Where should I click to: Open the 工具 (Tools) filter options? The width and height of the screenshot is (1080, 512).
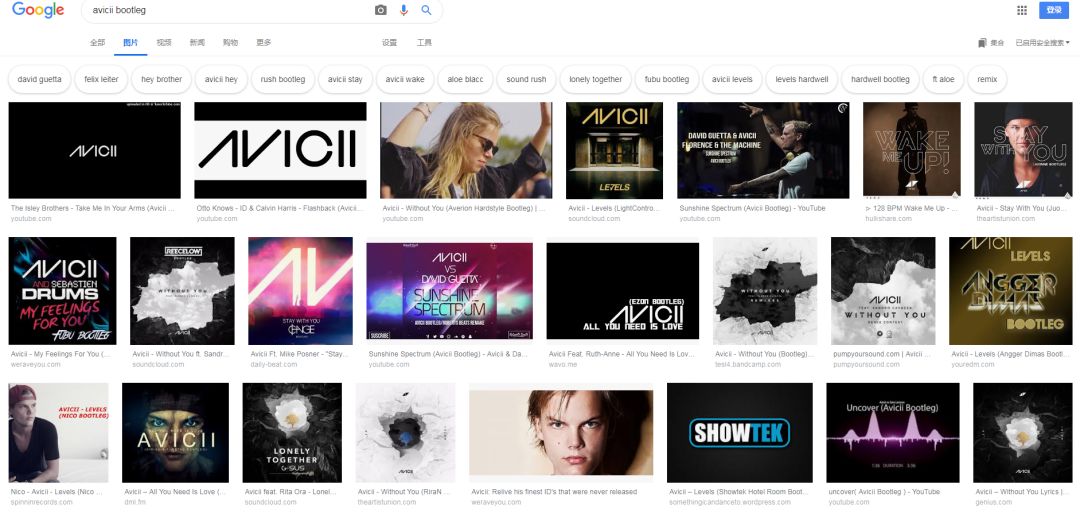tap(424, 43)
